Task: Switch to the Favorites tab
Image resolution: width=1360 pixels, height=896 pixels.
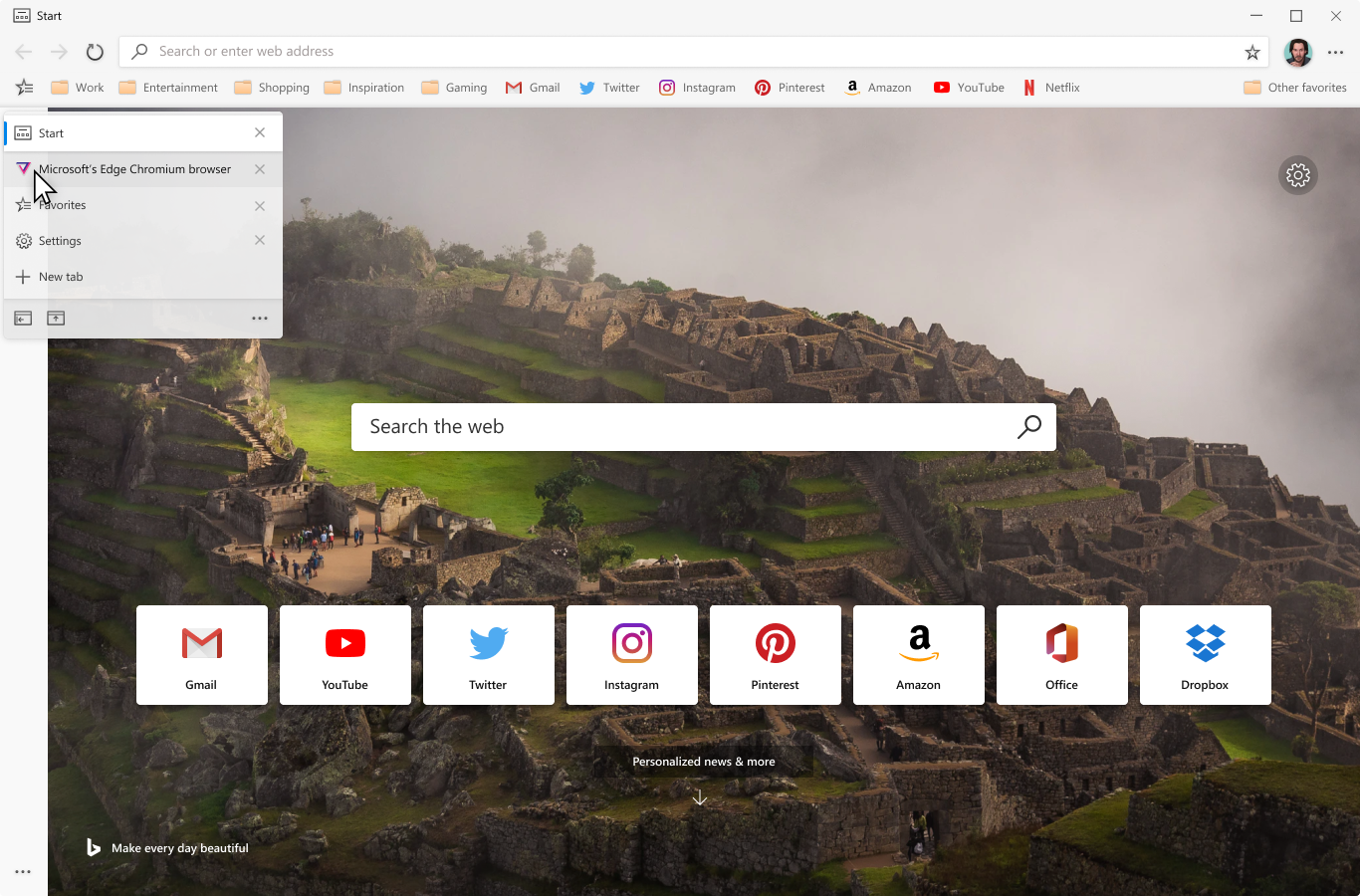Action: 143,205
